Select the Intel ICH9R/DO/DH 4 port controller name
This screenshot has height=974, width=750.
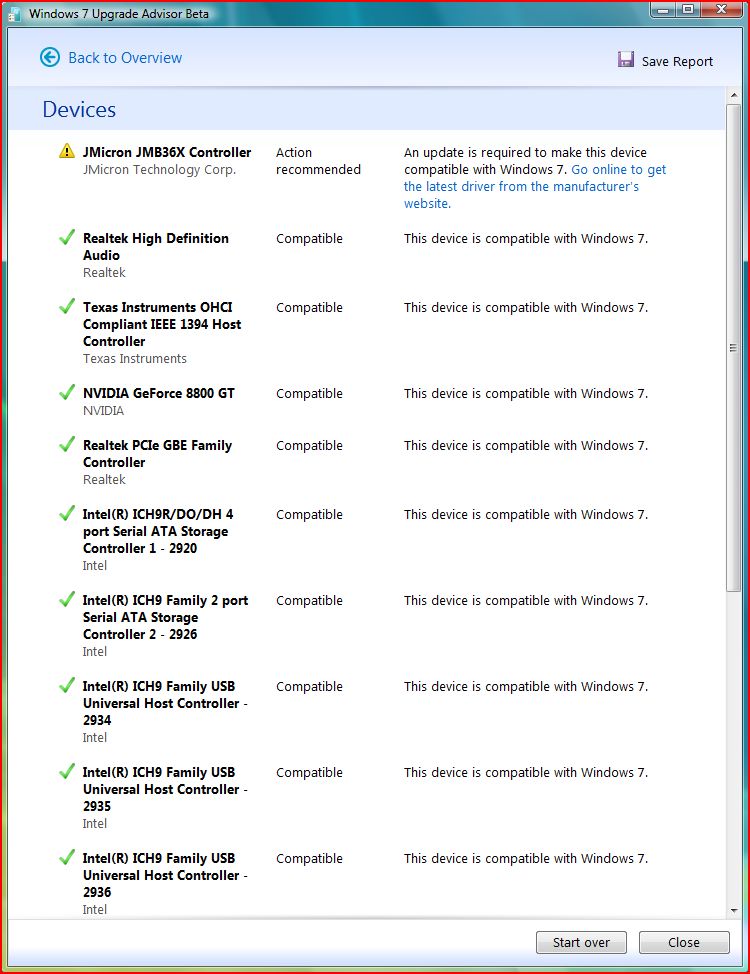click(x=158, y=531)
